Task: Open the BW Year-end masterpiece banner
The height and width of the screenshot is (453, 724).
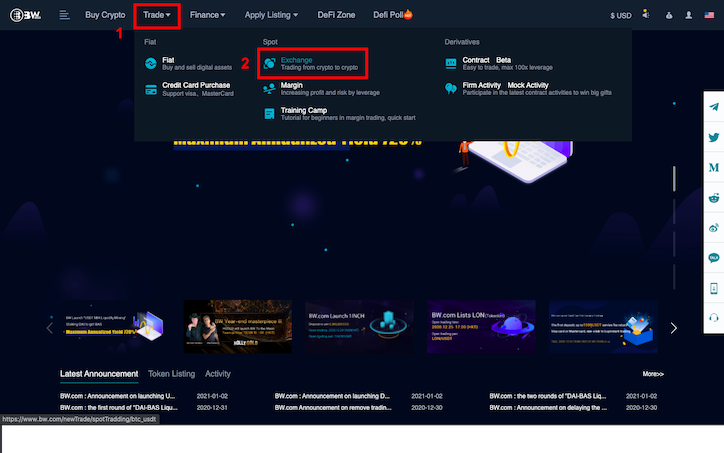Action: tap(237, 326)
